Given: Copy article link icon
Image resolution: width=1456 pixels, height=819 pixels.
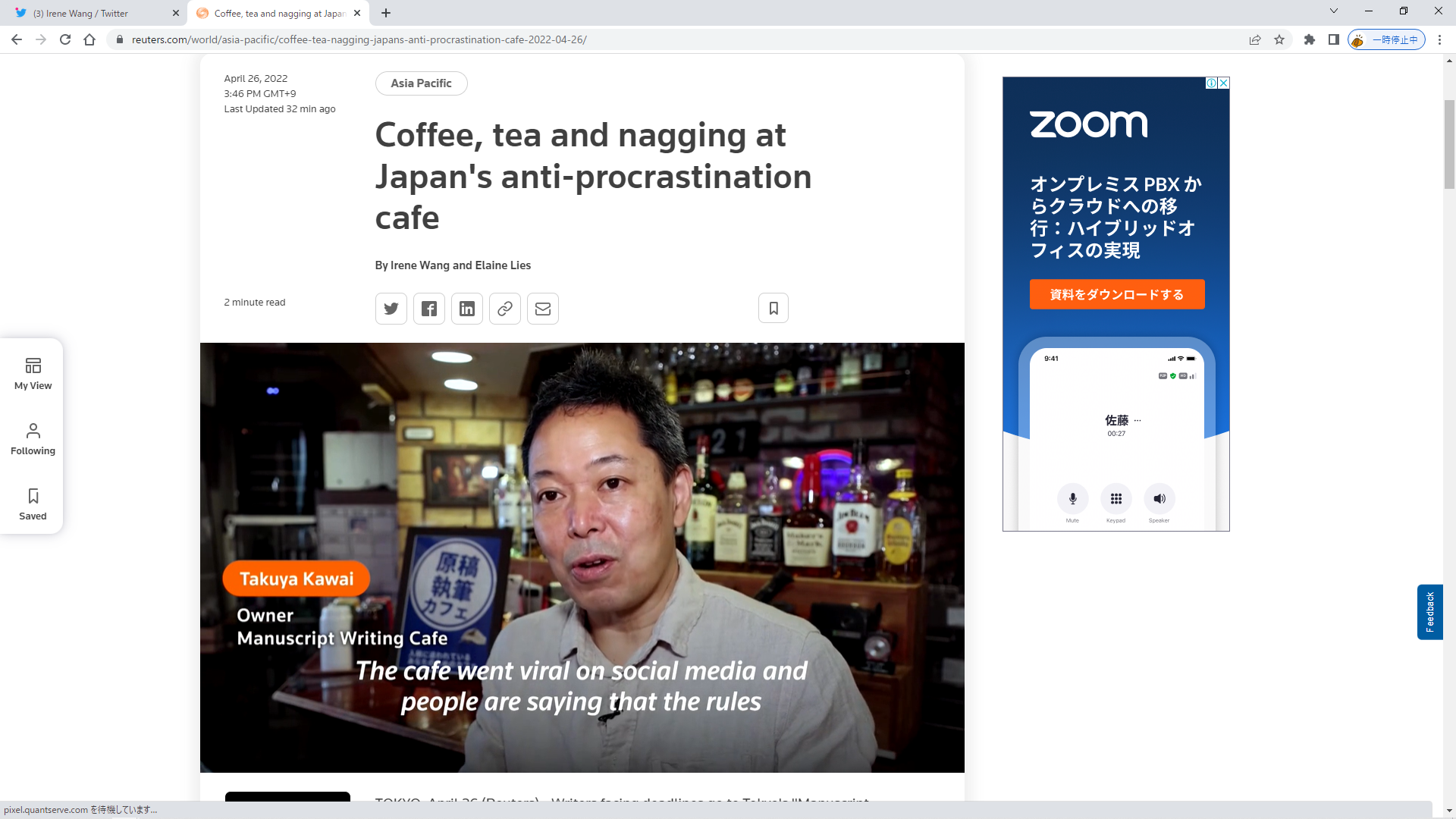Looking at the screenshot, I should tap(505, 309).
